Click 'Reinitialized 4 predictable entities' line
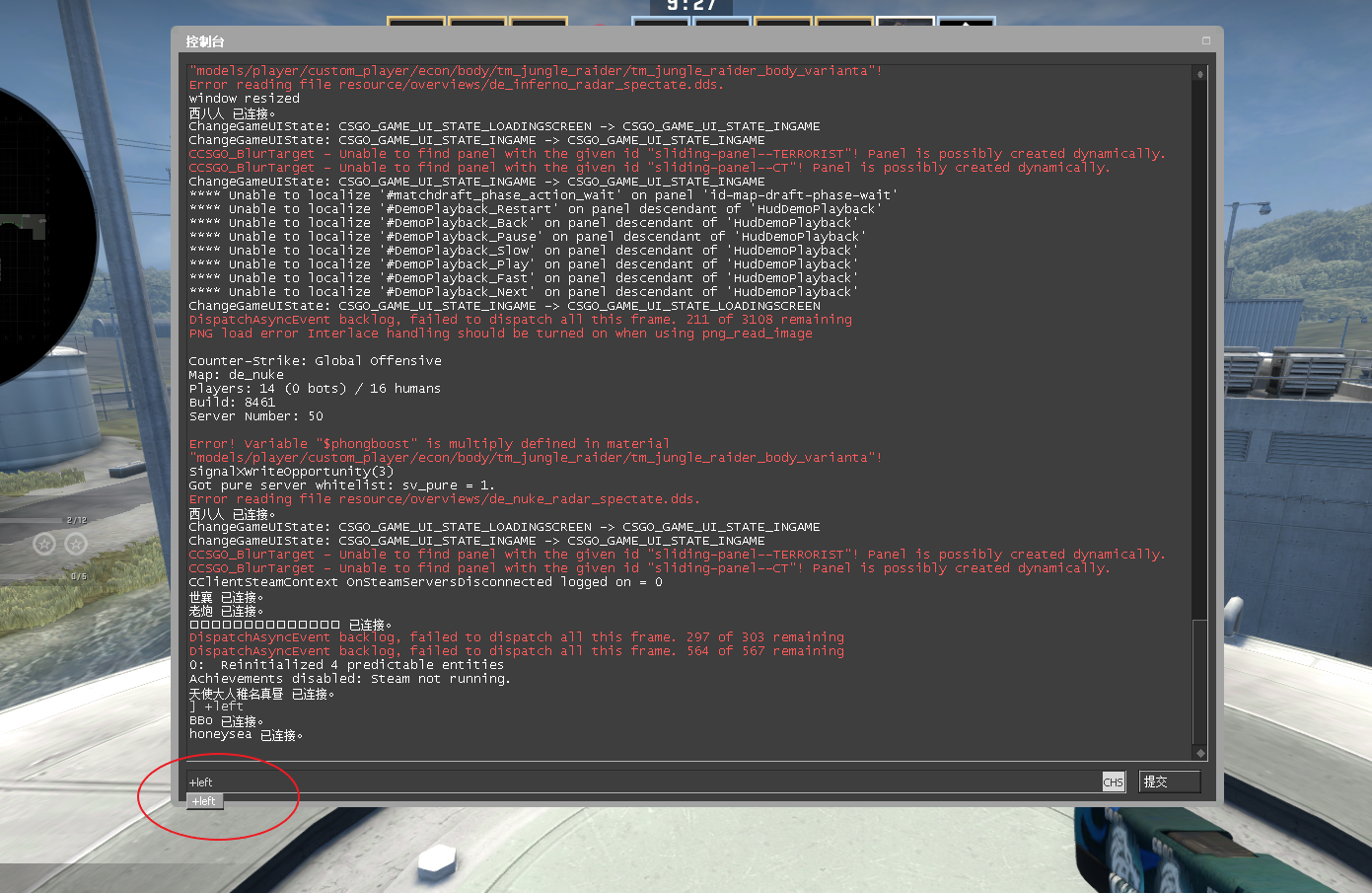 click(x=347, y=665)
